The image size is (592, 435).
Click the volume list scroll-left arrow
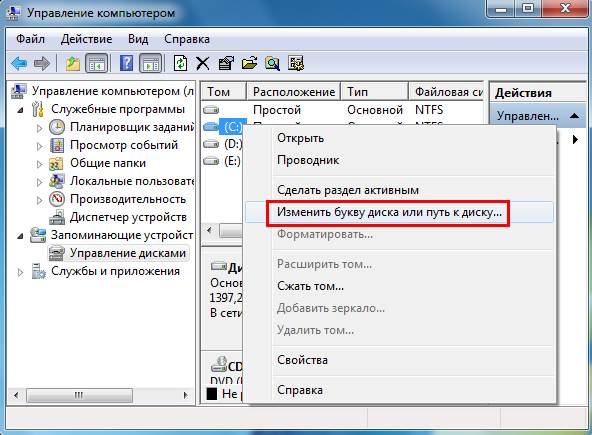[x=209, y=230]
